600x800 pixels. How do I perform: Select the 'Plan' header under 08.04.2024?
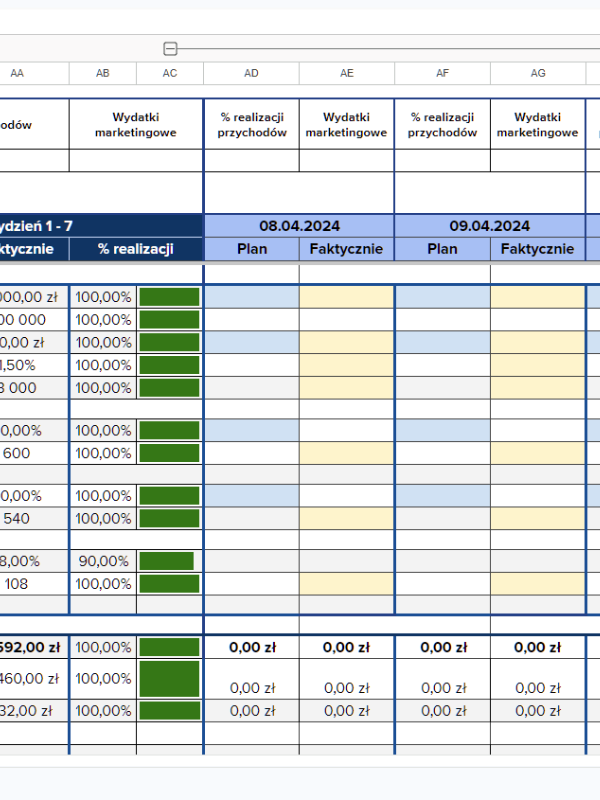(251, 249)
